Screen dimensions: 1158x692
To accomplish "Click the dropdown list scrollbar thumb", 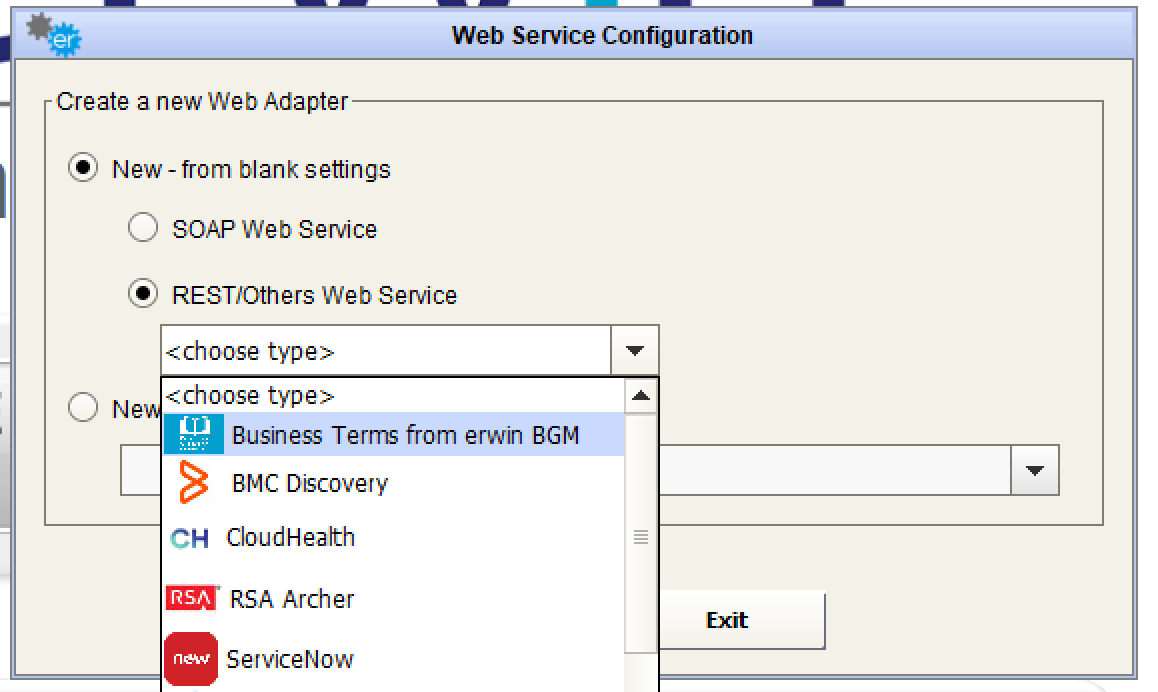I will click(641, 538).
